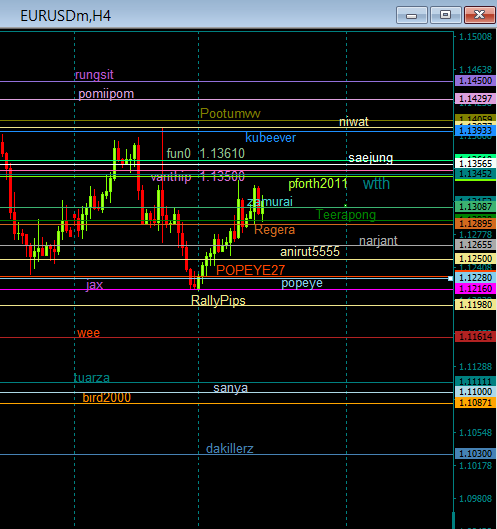
Task: Click the 1.13933 blue price tag
Action: [475, 131]
